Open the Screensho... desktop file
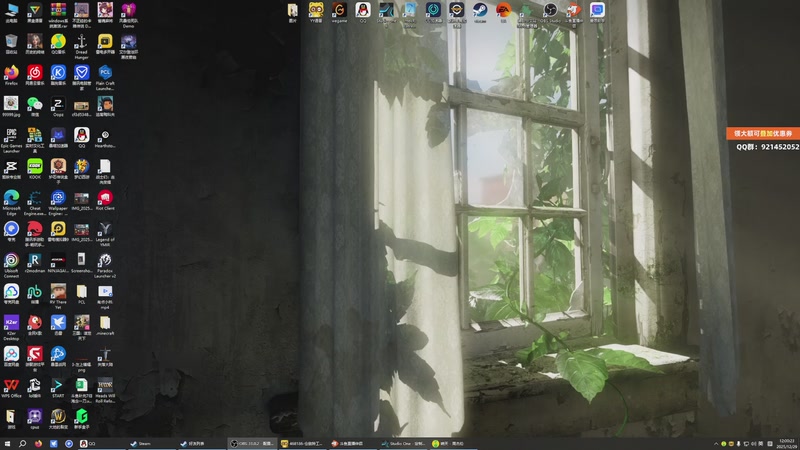The width and height of the screenshot is (800, 450). point(82,263)
